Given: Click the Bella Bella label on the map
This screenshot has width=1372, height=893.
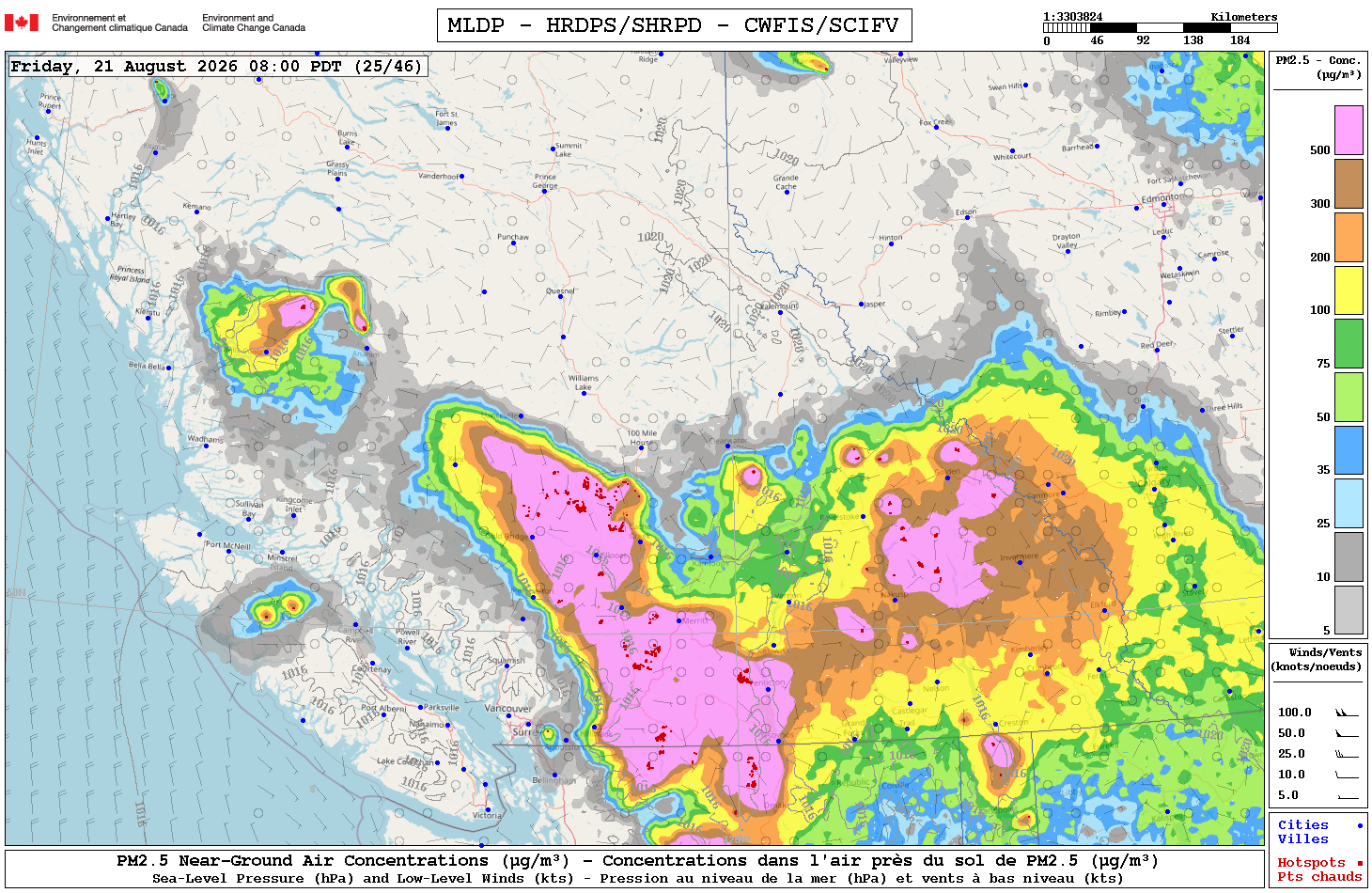Looking at the screenshot, I should click(147, 366).
